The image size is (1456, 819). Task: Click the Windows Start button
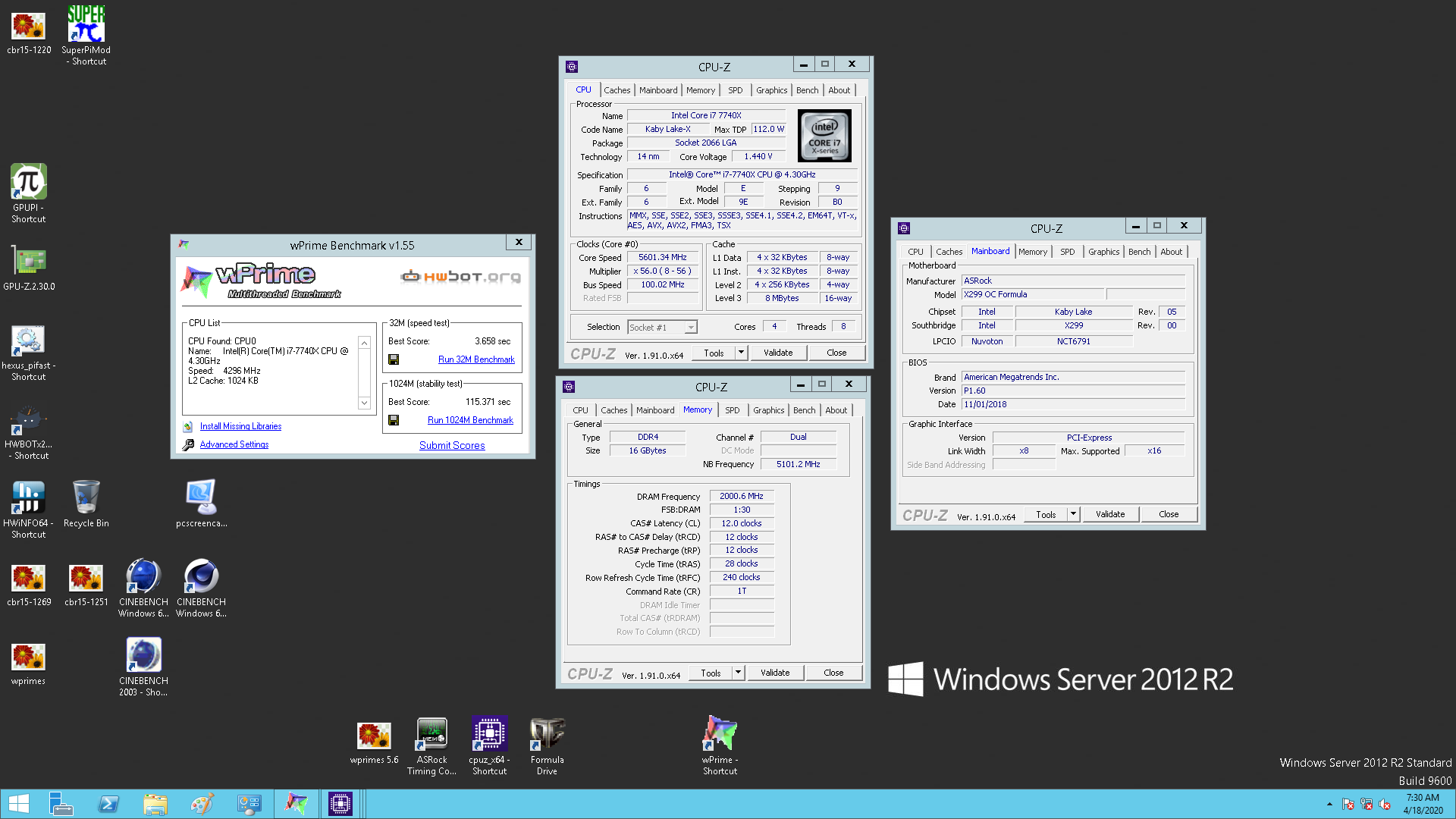19,804
